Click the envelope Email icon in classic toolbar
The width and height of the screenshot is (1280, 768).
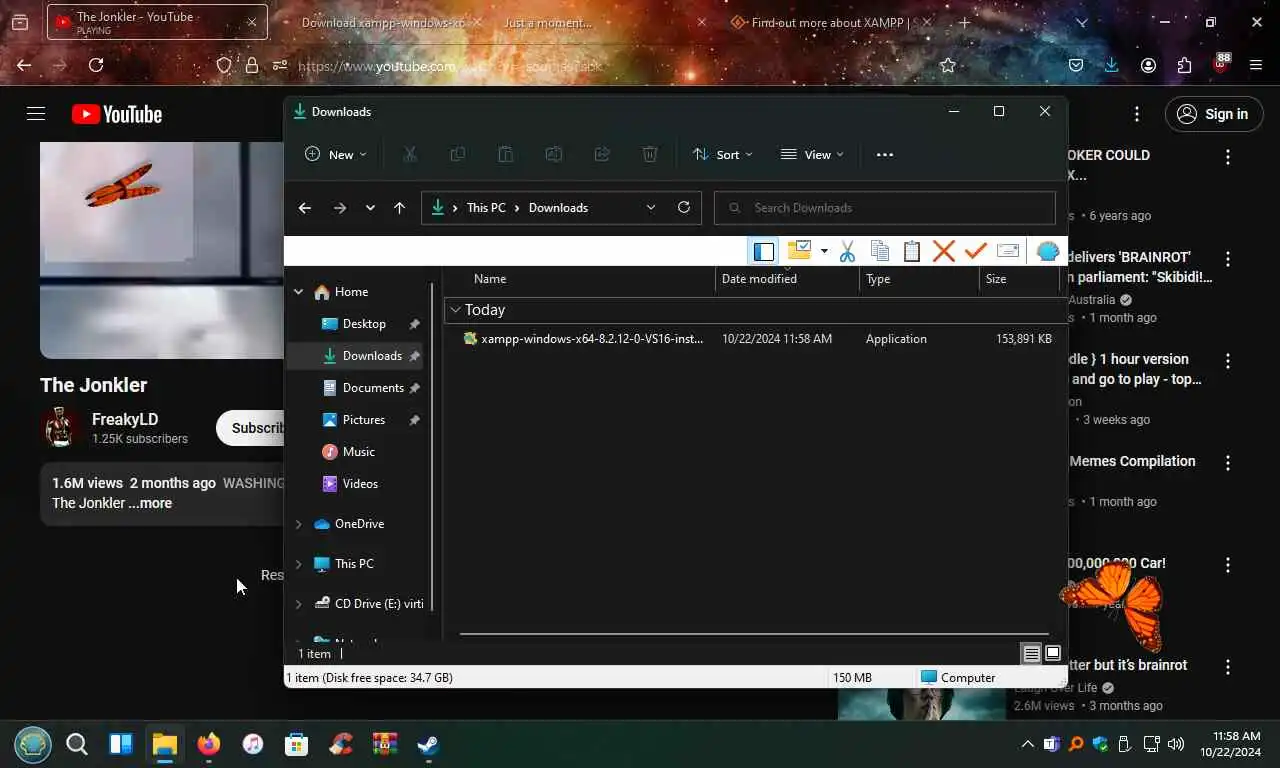(1008, 251)
